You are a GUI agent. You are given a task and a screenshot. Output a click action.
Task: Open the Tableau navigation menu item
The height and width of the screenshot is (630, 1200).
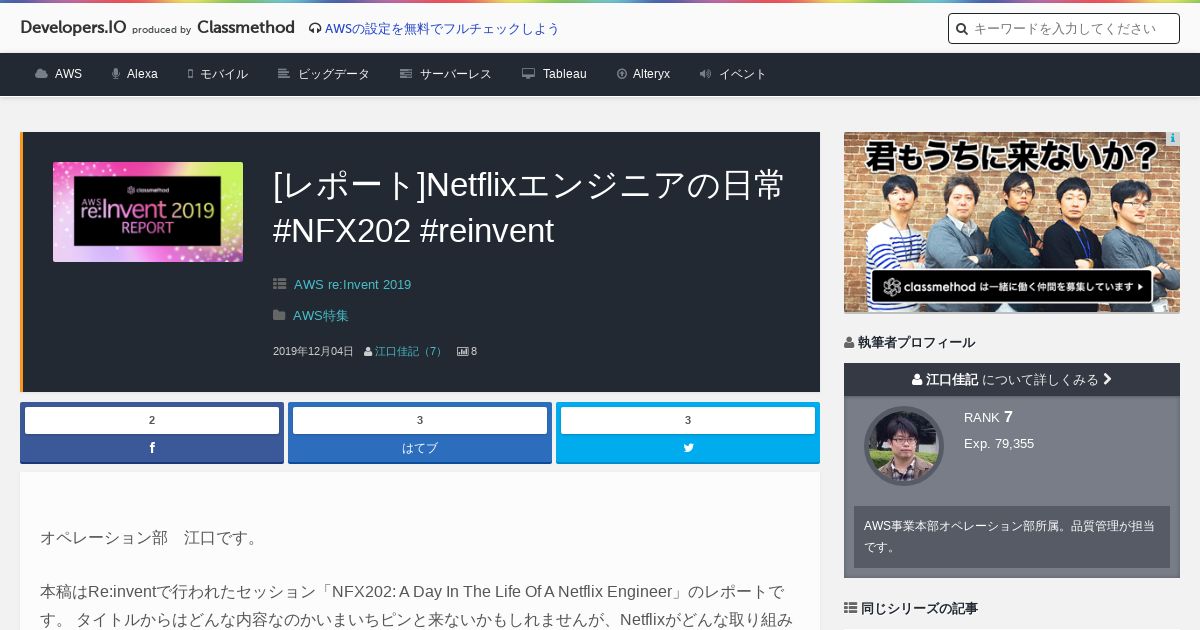(x=565, y=74)
